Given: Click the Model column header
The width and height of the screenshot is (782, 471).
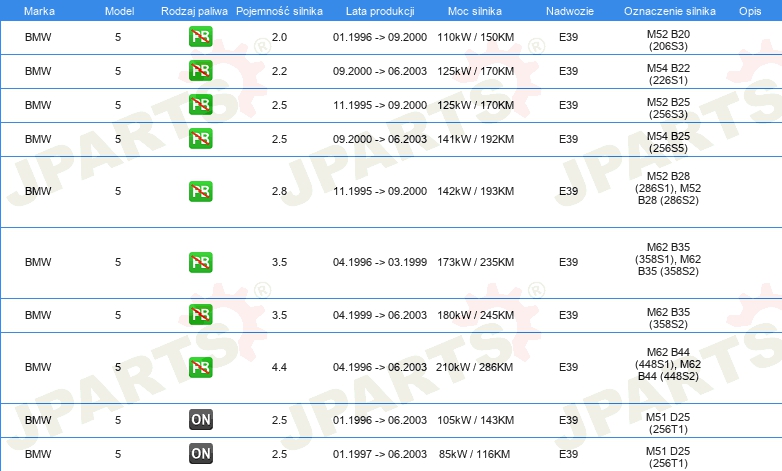Looking at the screenshot, I should (x=119, y=11).
